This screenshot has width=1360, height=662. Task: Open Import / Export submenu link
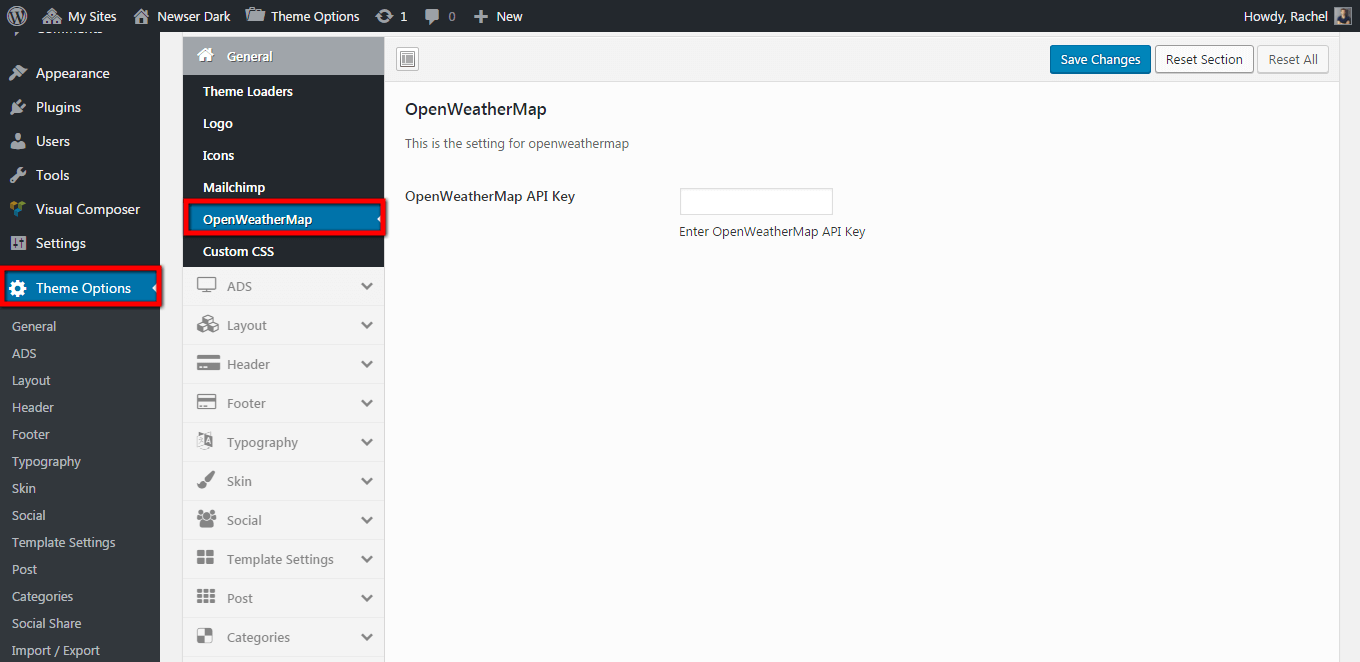[56, 650]
